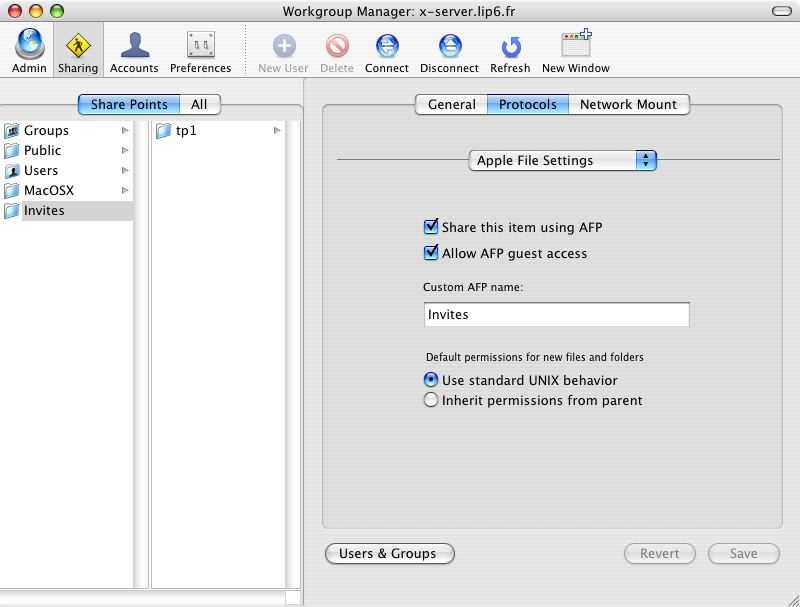The image size is (800, 607).
Task: Click the Disconnect toolbar icon
Action: 449,46
